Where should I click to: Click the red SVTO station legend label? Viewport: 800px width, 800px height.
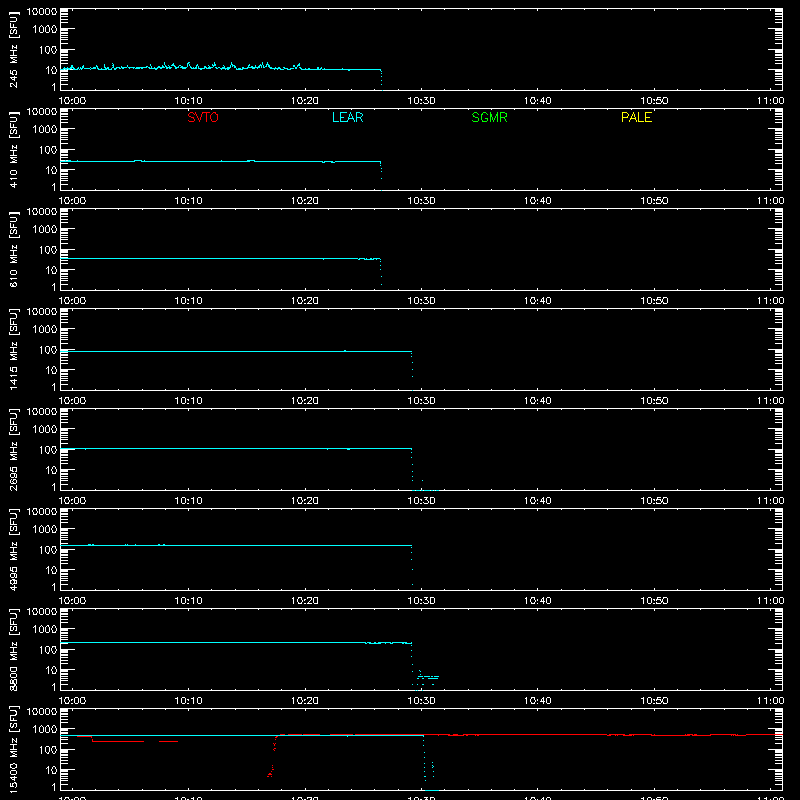pyautogui.click(x=203, y=117)
